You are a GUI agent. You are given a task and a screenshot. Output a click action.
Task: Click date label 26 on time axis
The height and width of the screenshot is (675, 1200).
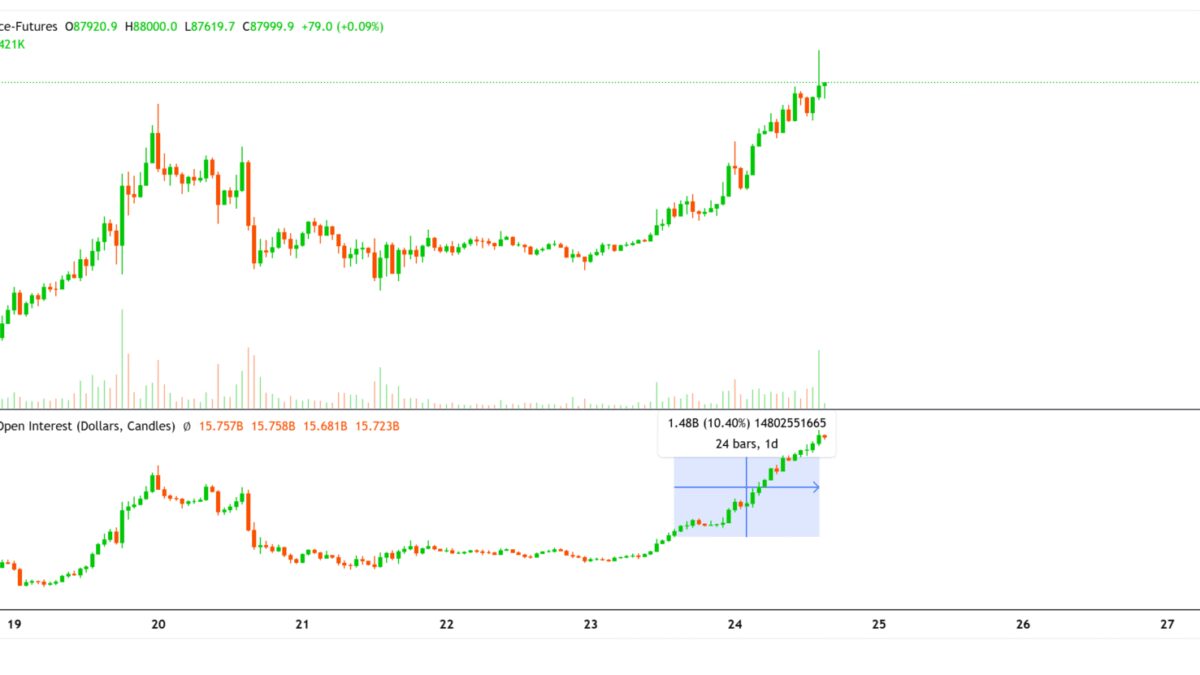click(x=1022, y=624)
